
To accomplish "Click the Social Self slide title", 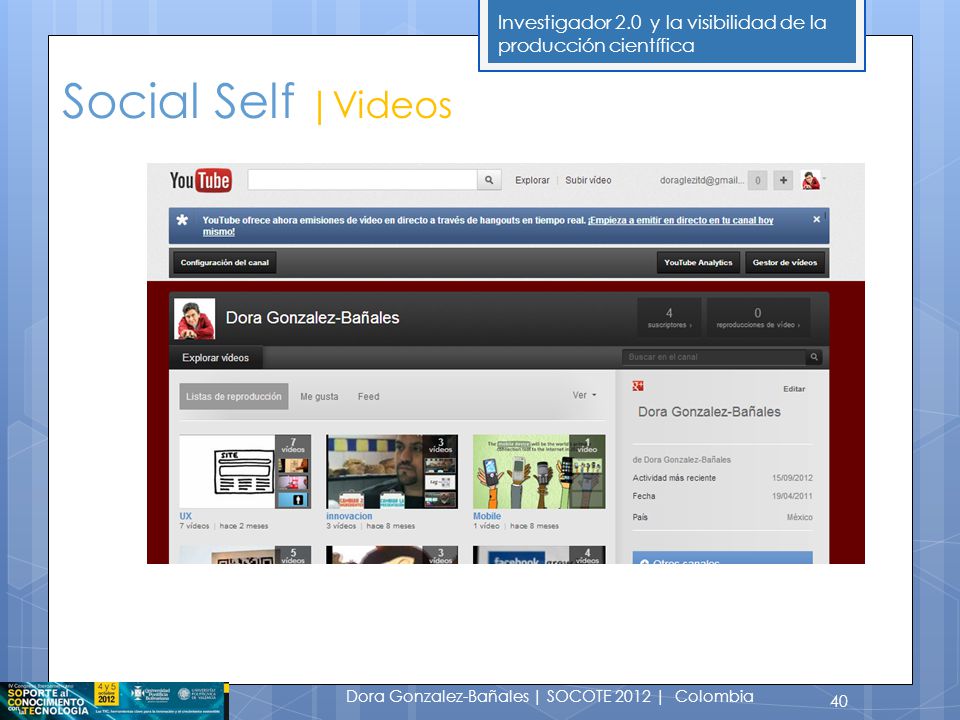I will coord(178,101).
